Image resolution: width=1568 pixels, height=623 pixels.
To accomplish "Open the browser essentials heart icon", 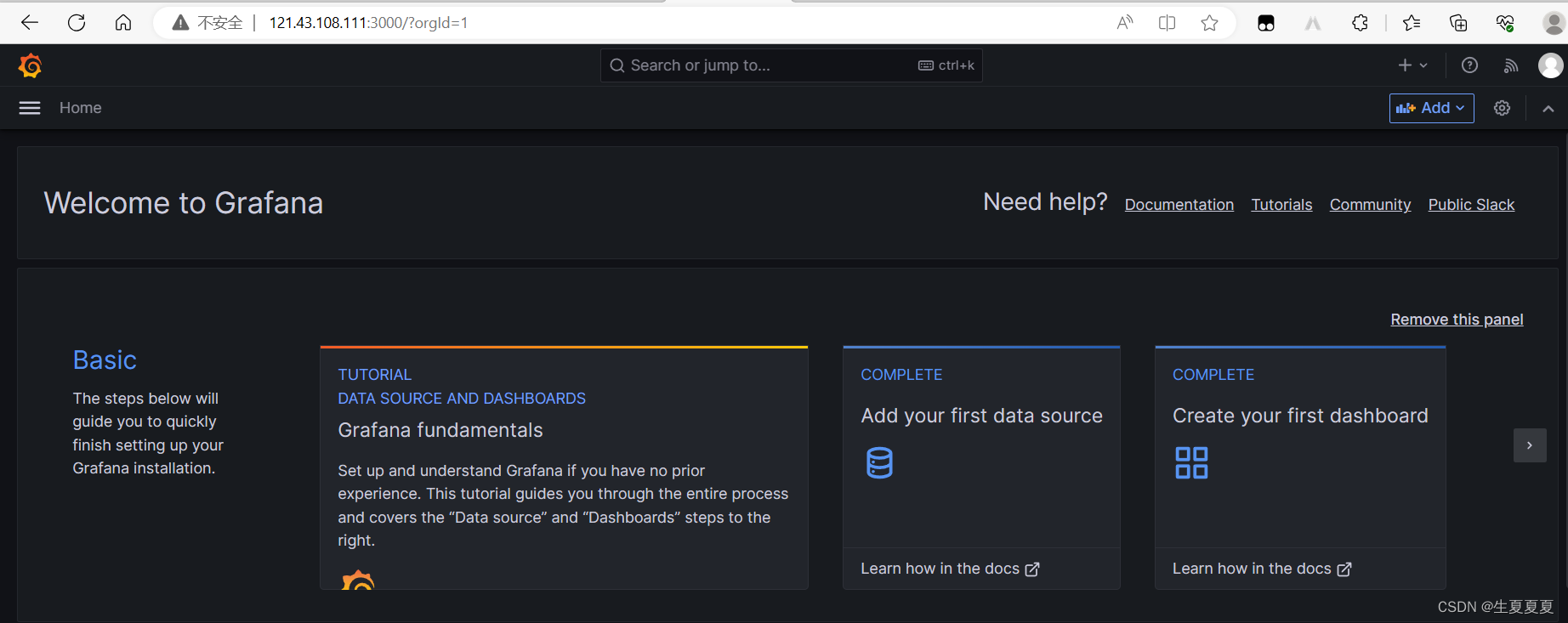I will click(x=1505, y=23).
